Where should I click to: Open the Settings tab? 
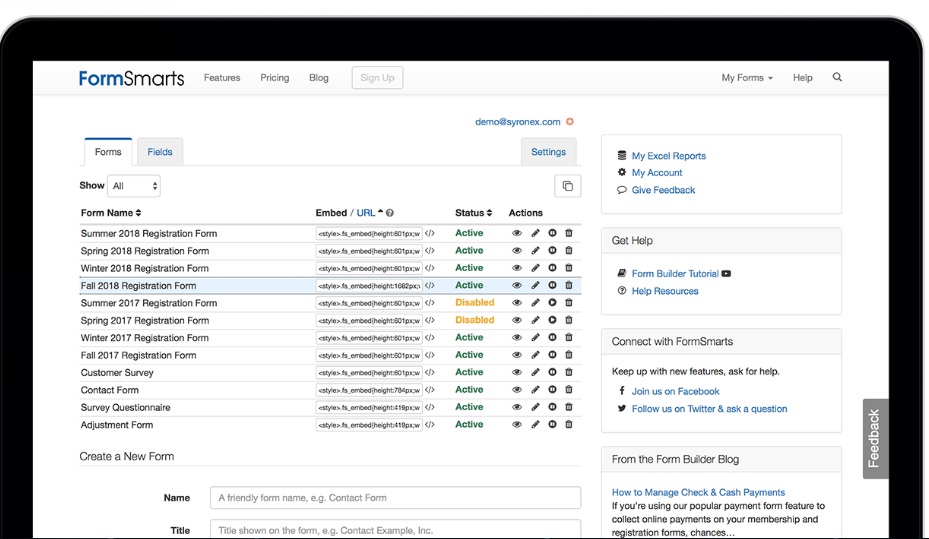pyautogui.click(x=549, y=152)
